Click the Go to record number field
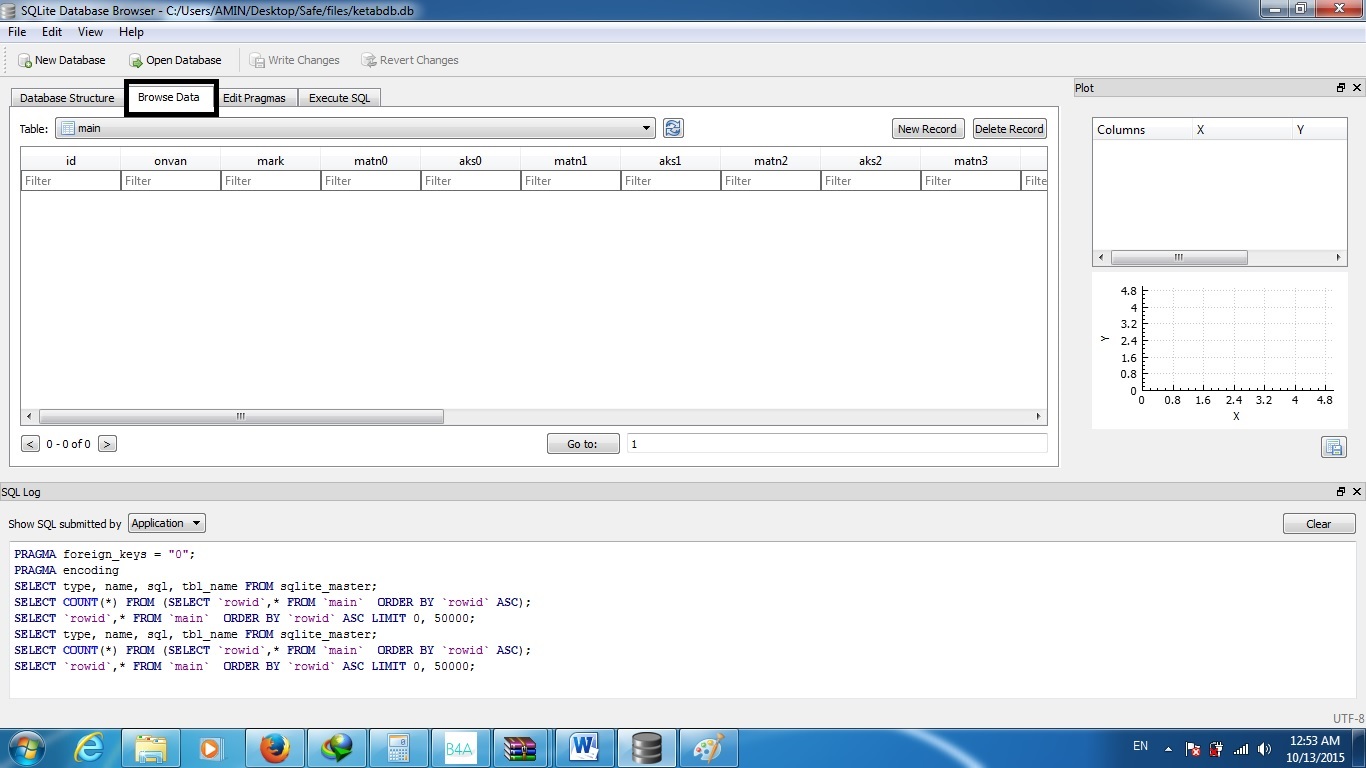 click(837, 444)
